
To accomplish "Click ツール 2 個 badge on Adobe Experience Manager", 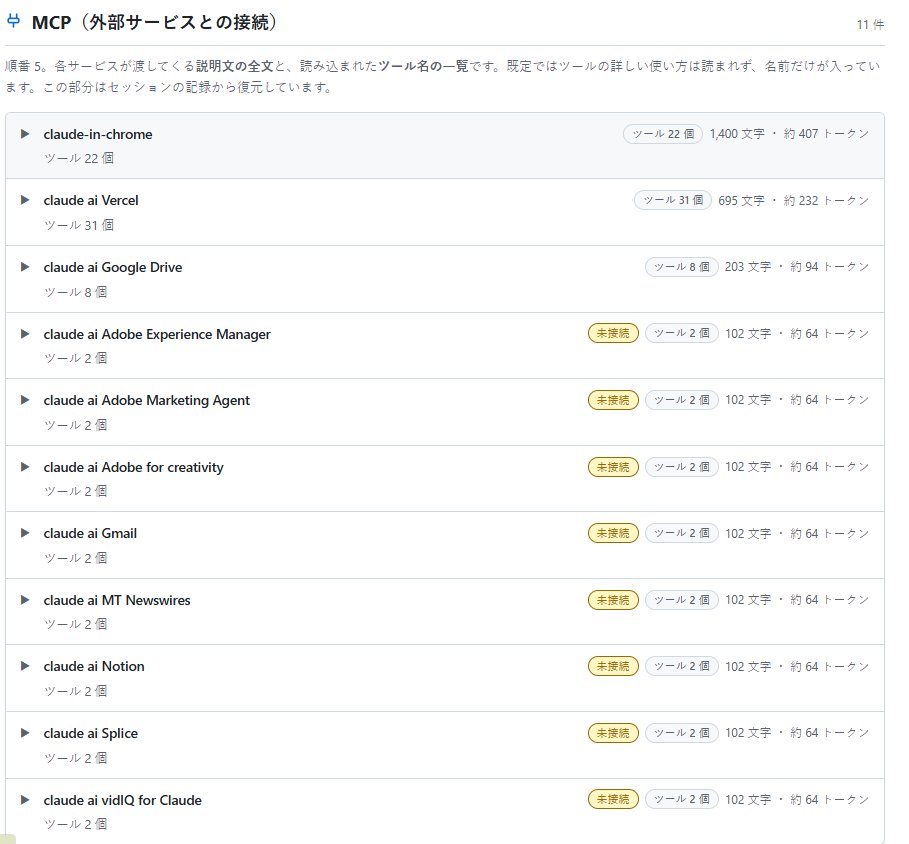I will 681,333.
